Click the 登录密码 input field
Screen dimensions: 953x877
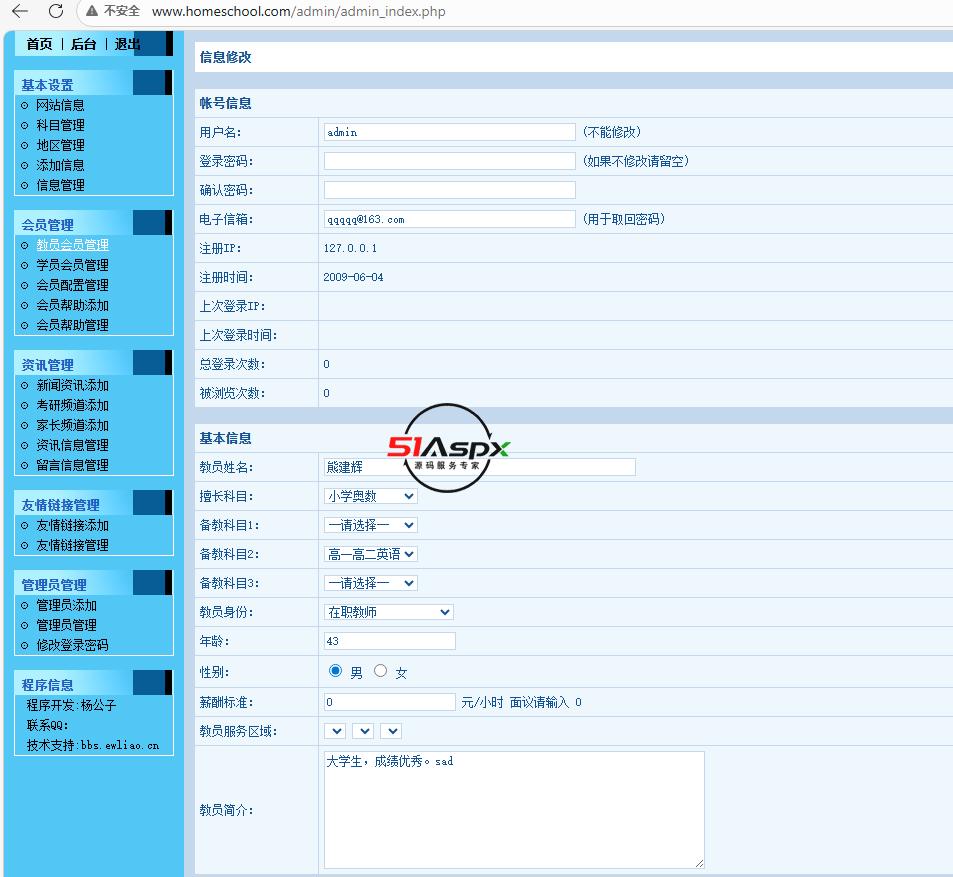pos(450,161)
